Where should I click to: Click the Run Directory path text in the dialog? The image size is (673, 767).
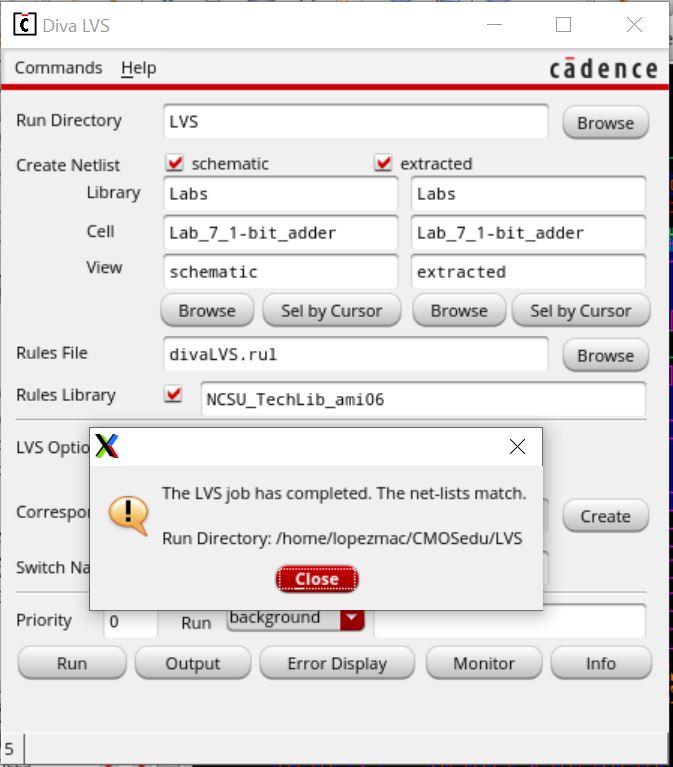pyautogui.click(x=342, y=538)
